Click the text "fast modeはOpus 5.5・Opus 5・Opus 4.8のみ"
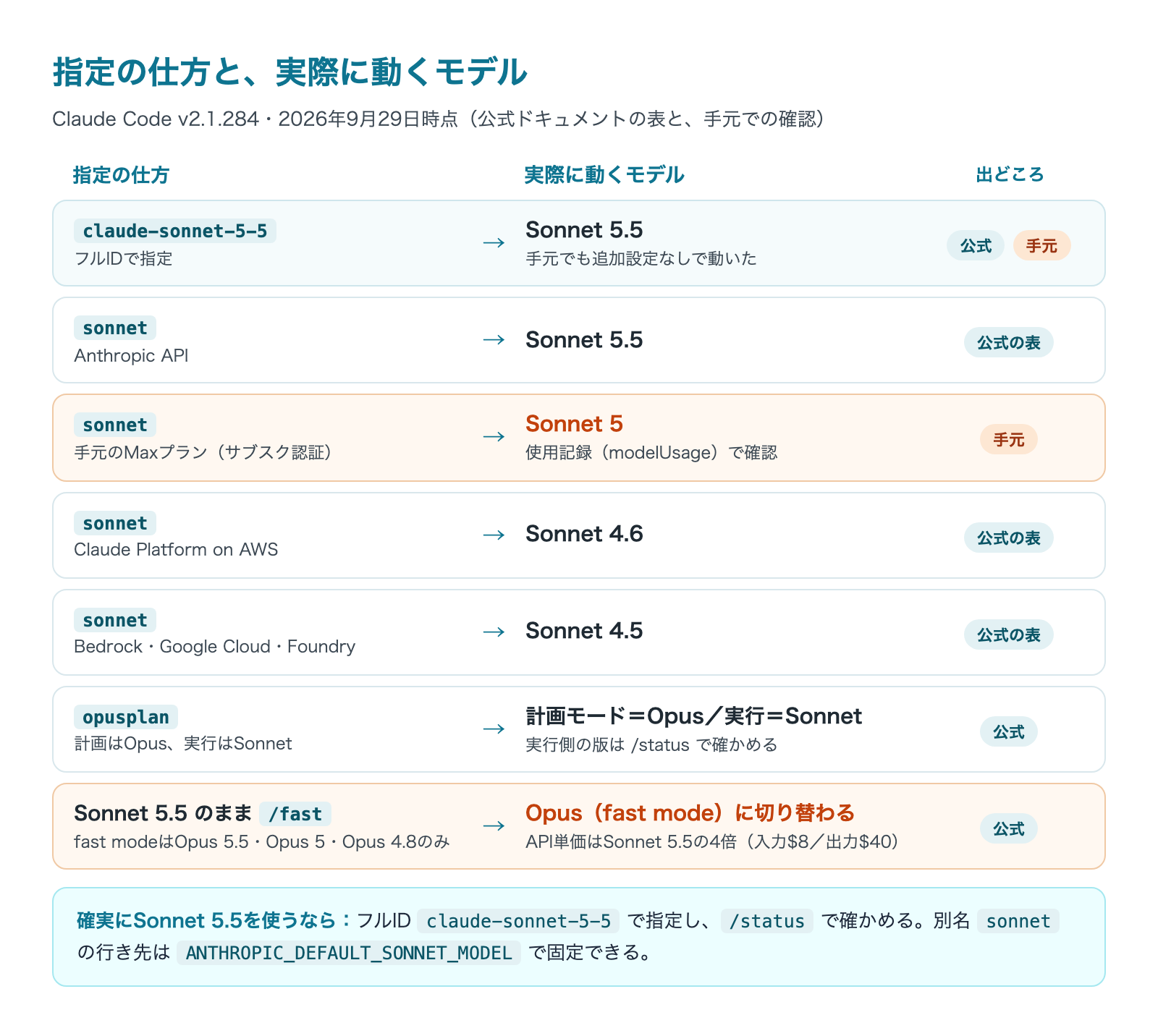 coord(262,841)
